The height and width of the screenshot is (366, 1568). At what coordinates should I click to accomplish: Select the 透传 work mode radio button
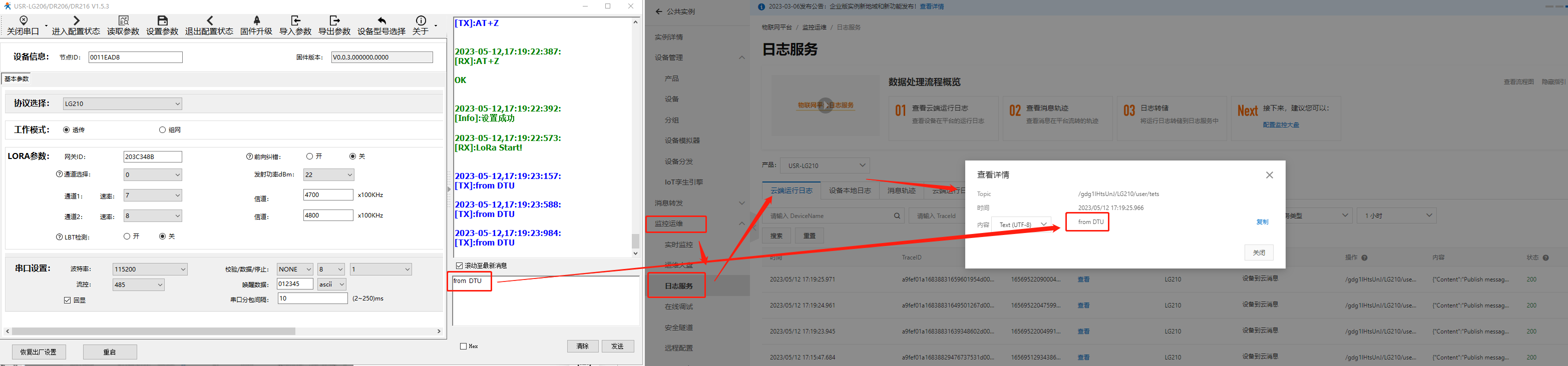coord(67,129)
